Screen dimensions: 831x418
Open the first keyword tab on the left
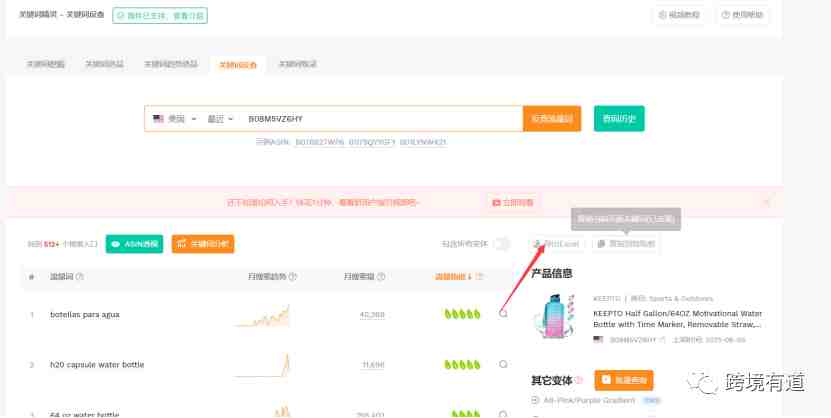pos(46,64)
